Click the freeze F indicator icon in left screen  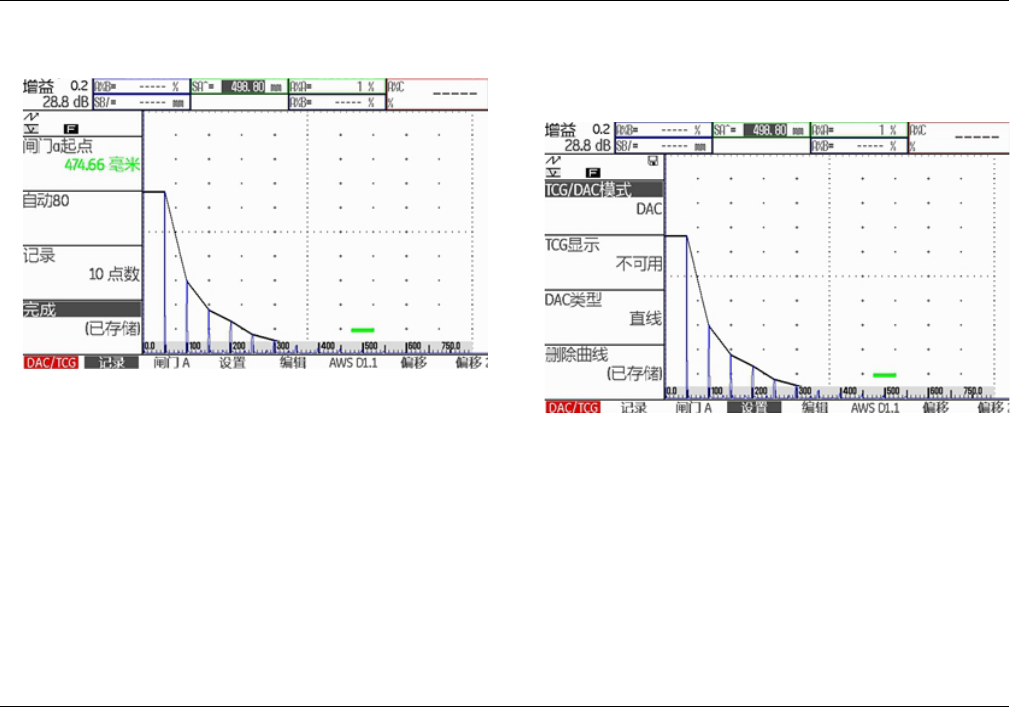(71, 129)
